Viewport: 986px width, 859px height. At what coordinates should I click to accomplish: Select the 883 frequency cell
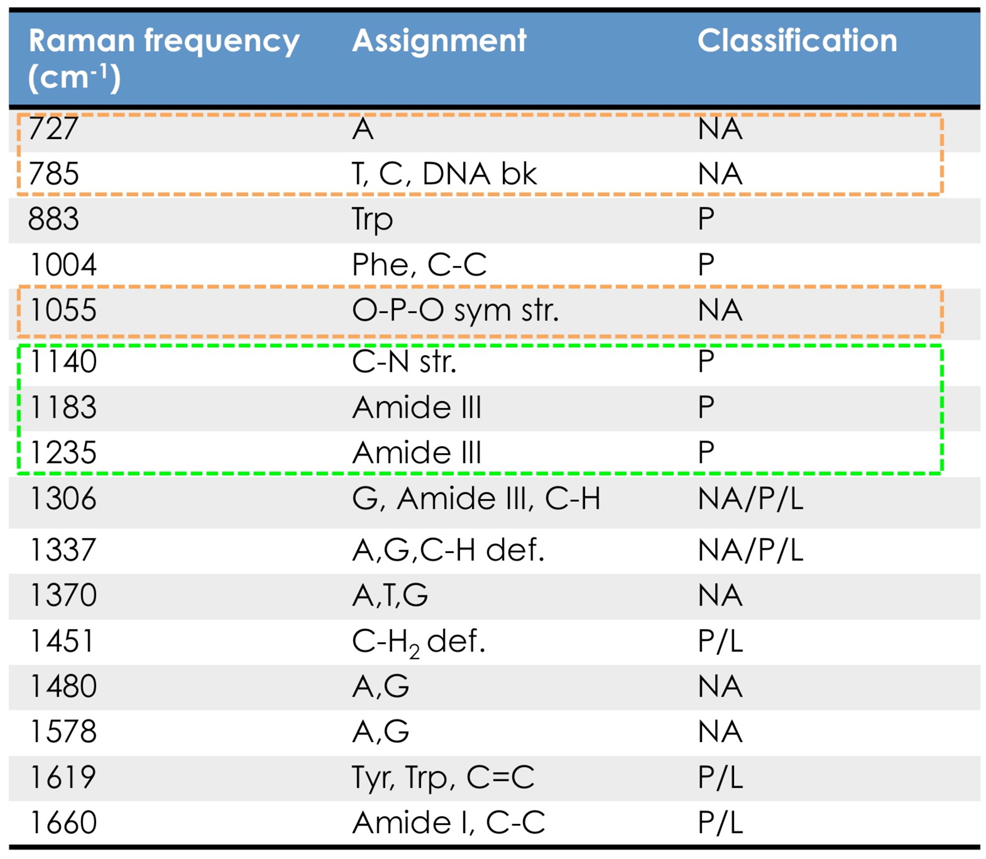click(63, 219)
